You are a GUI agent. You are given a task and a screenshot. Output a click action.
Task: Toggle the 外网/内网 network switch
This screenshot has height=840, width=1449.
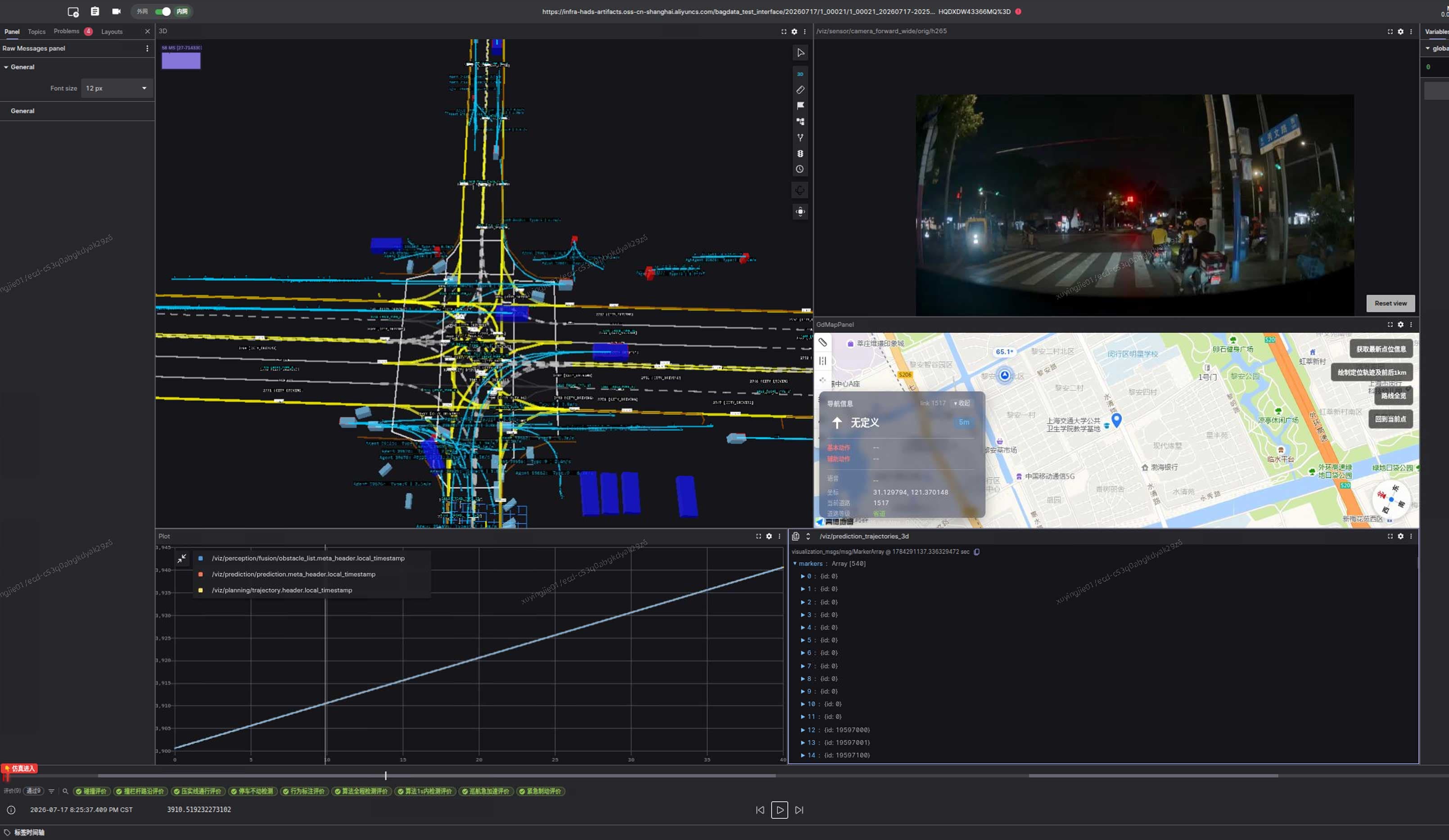point(163,12)
